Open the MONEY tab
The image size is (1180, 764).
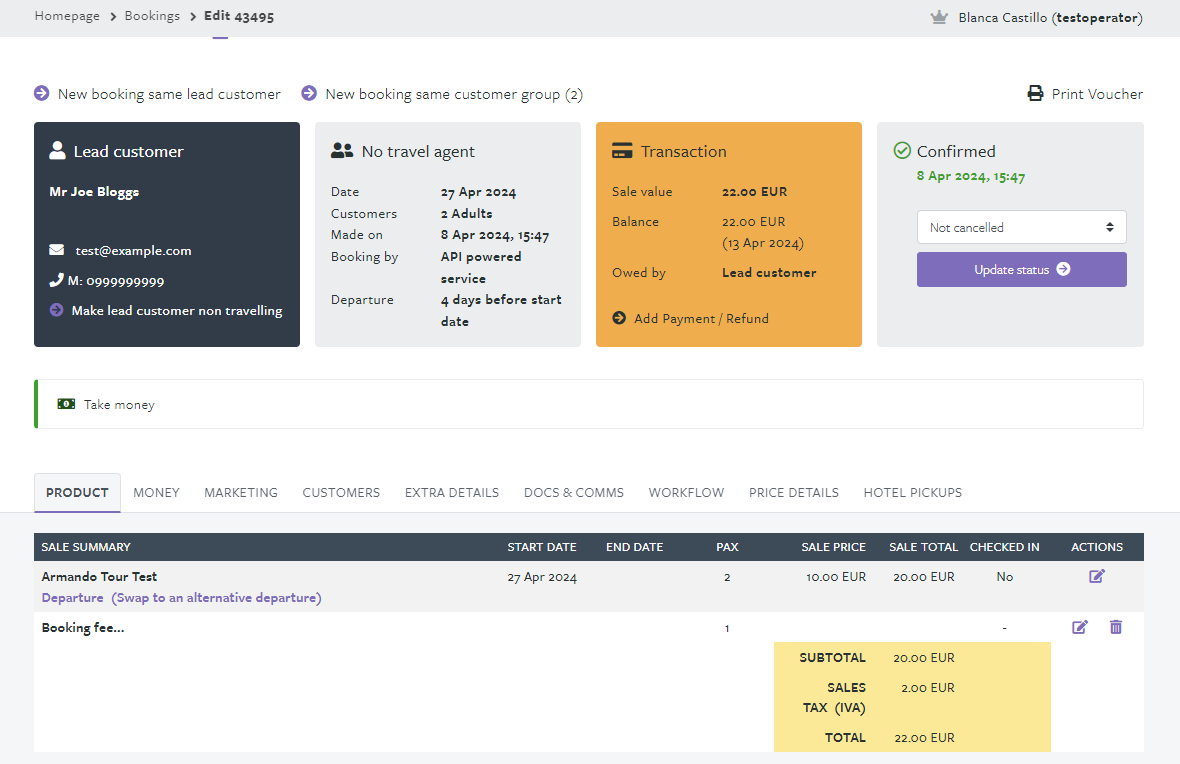click(x=157, y=493)
